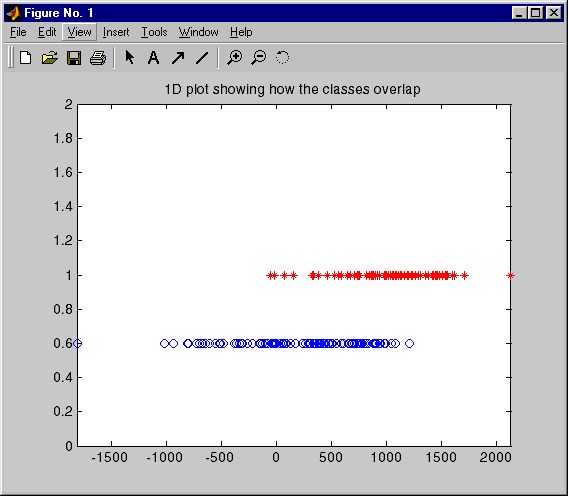
Task: Expand the Tools menu
Action: click(154, 32)
